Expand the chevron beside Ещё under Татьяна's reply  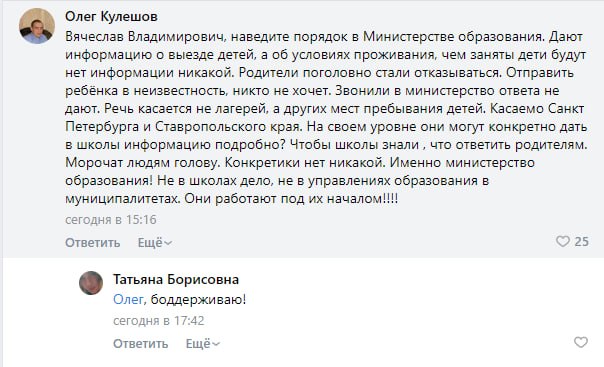(x=216, y=344)
